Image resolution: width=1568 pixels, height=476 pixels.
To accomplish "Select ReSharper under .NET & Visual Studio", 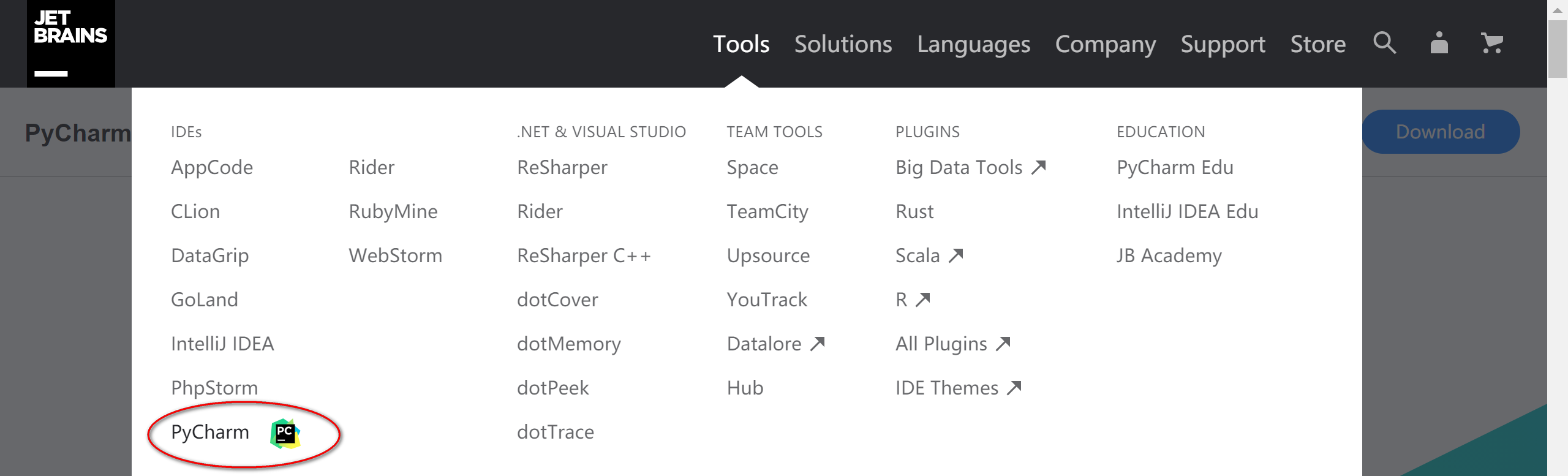I will (x=562, y=167).
